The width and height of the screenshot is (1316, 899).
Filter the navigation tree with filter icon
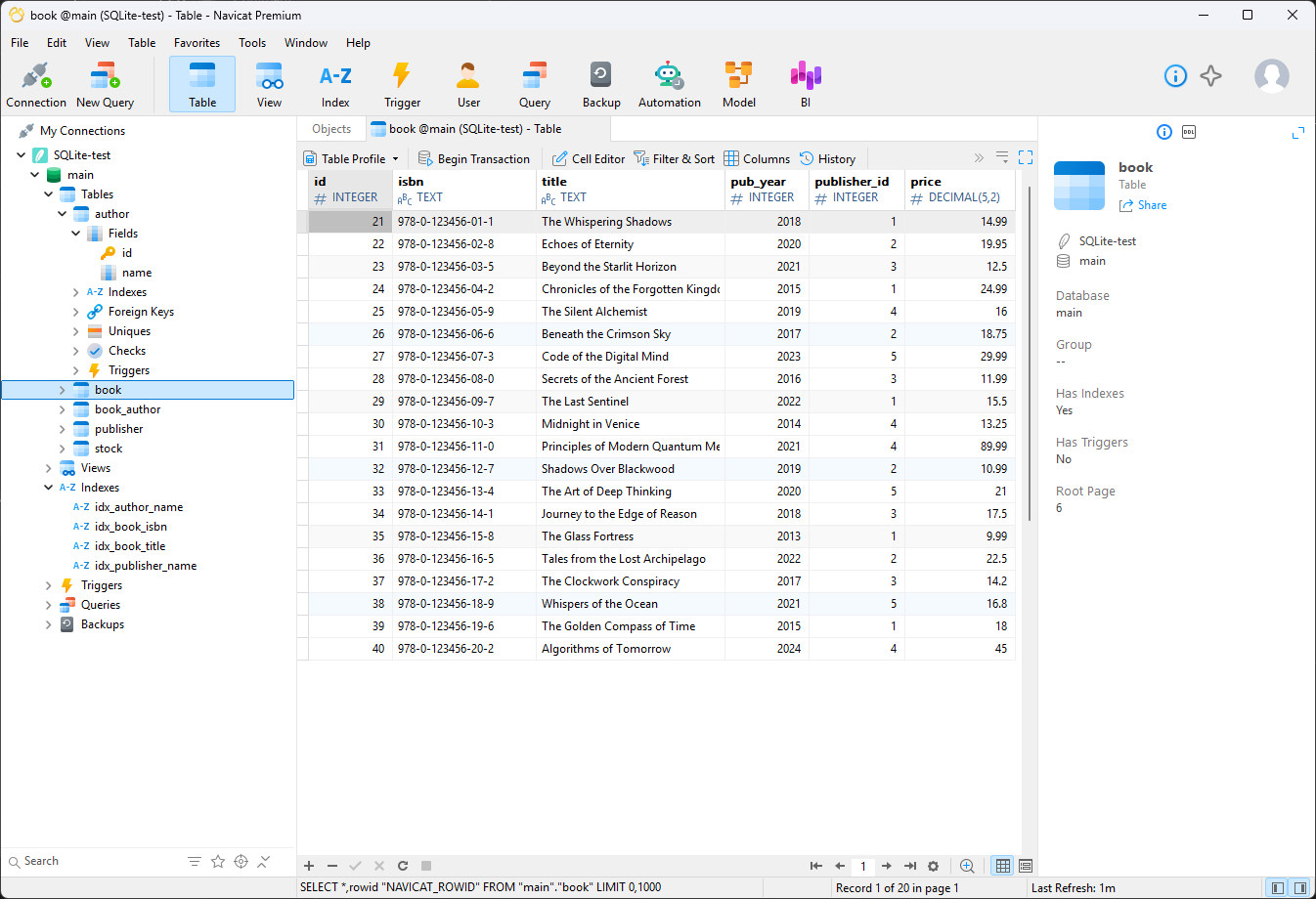point(195,861)
